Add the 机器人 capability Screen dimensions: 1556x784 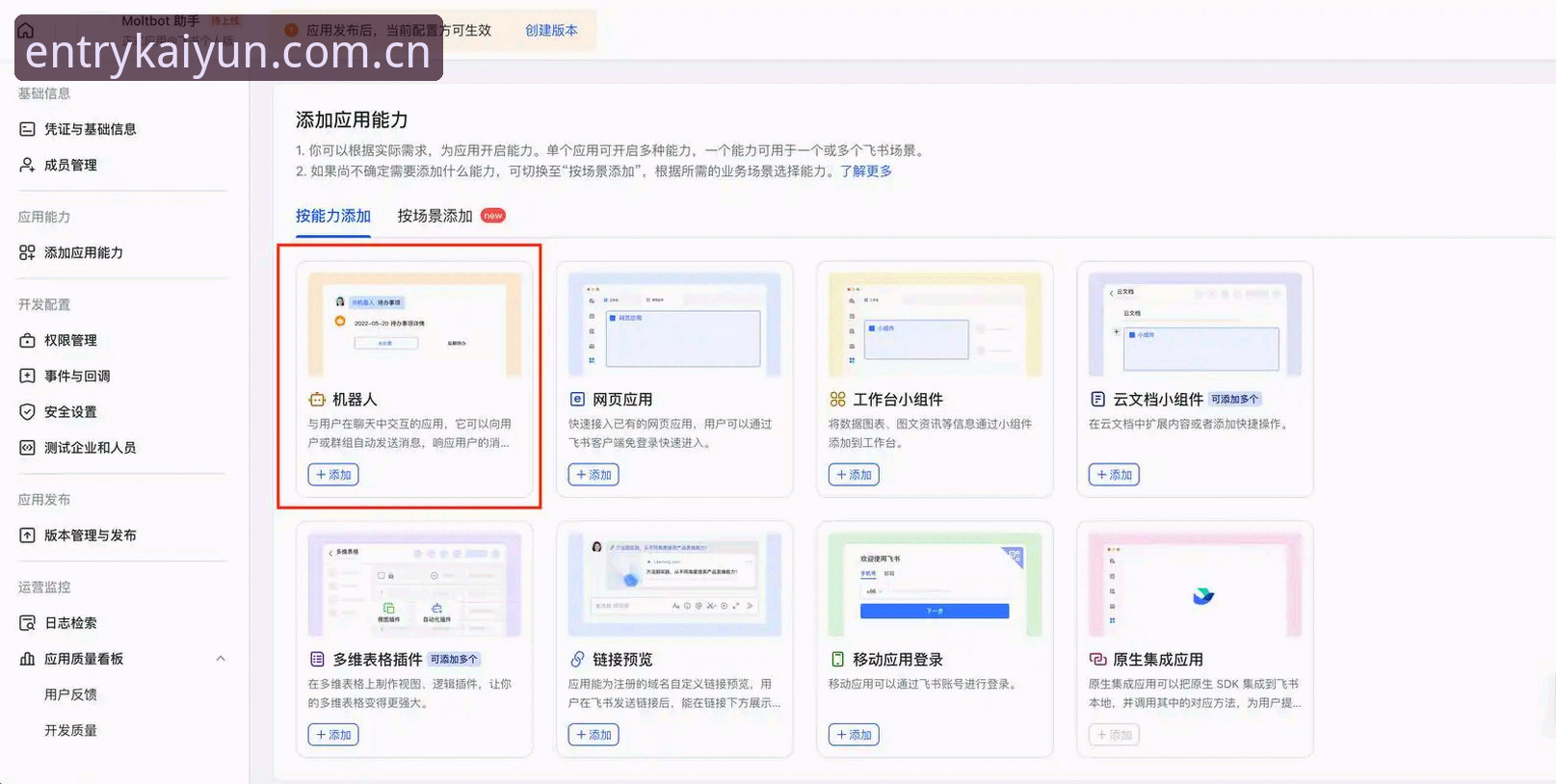pyautogui.click(x=333, y=475)
